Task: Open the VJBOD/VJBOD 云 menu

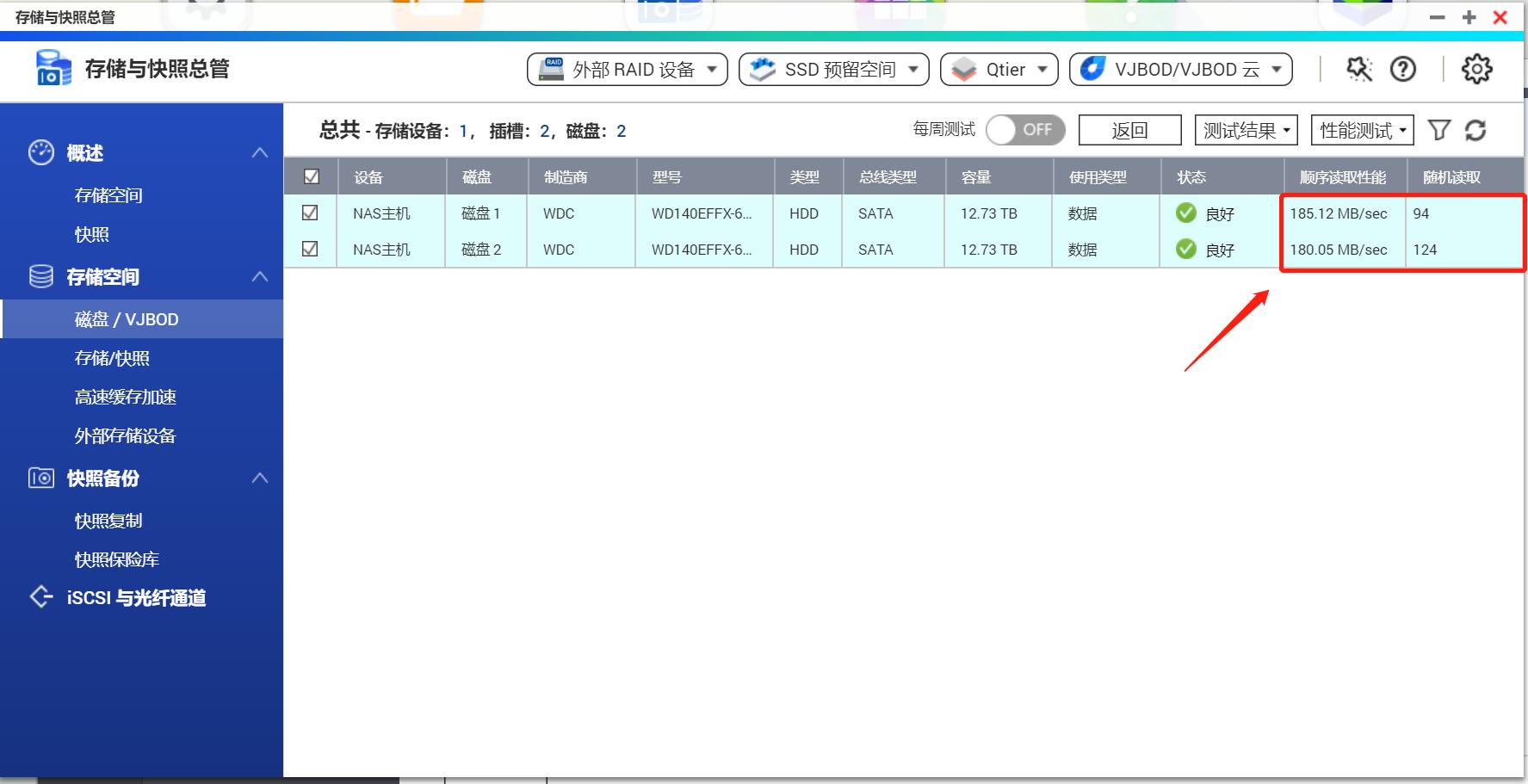Action: (1179, 70)
